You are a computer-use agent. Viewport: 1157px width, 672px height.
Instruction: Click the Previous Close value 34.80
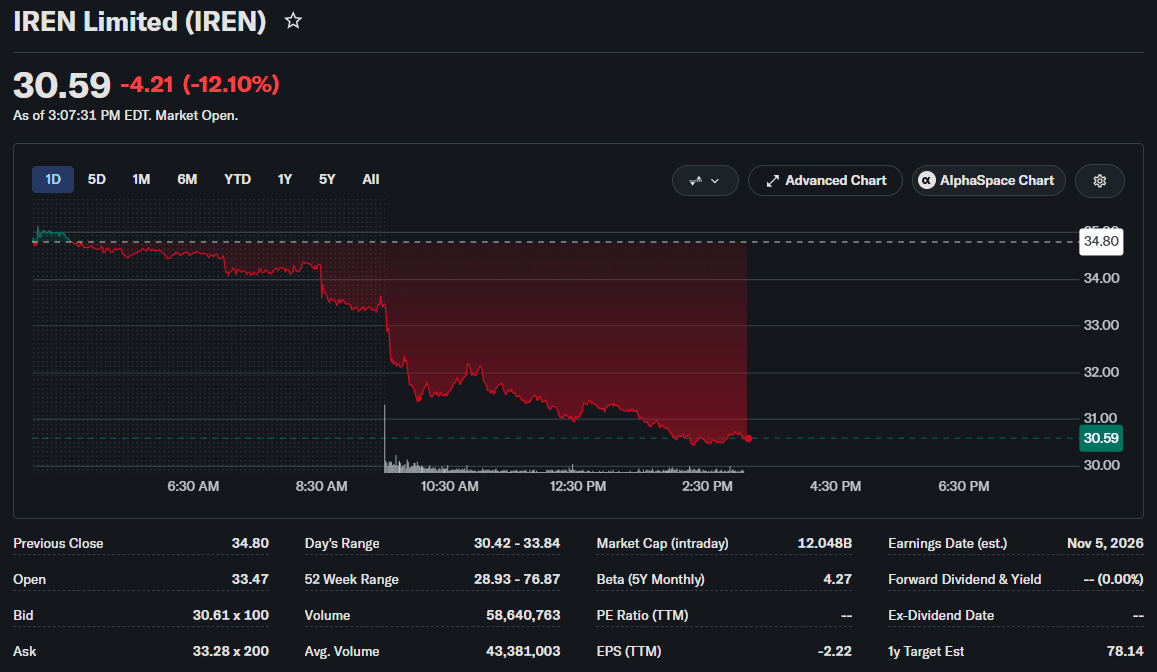250,543
